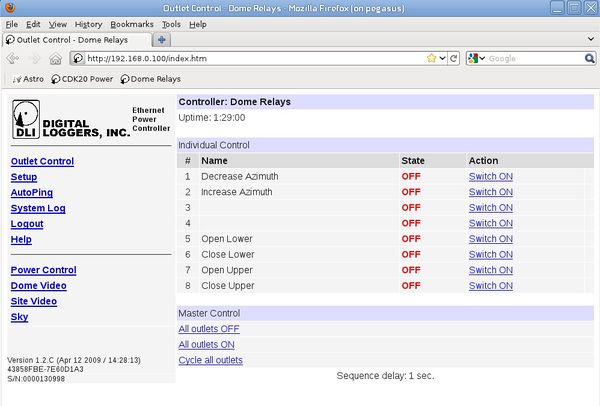Click the site identity icon in URL bar
This screenshot has height=406, width=600.
click(x=78, y=58)
